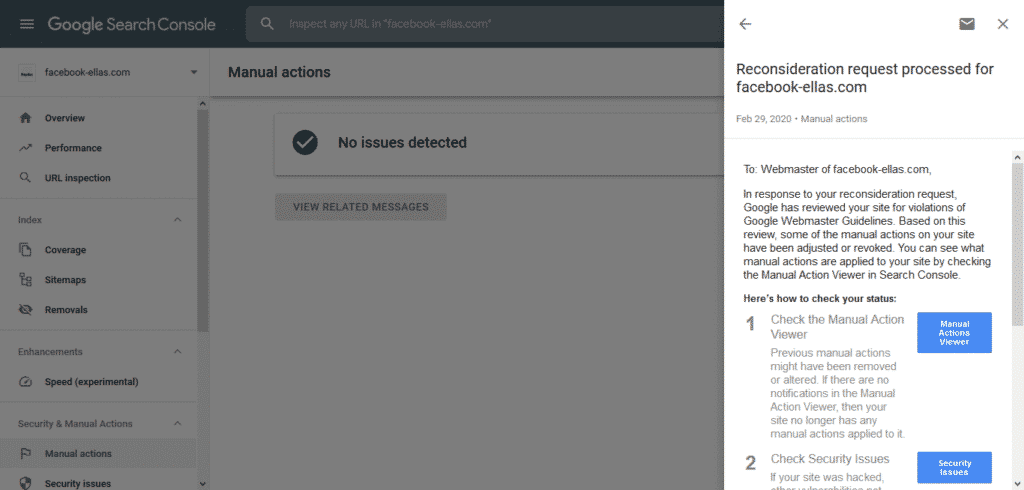The height and width of the screenshot is (490, 1024).
Task: Click the Feb 29, 2020 Manual actions line
Action: point(801,119)
